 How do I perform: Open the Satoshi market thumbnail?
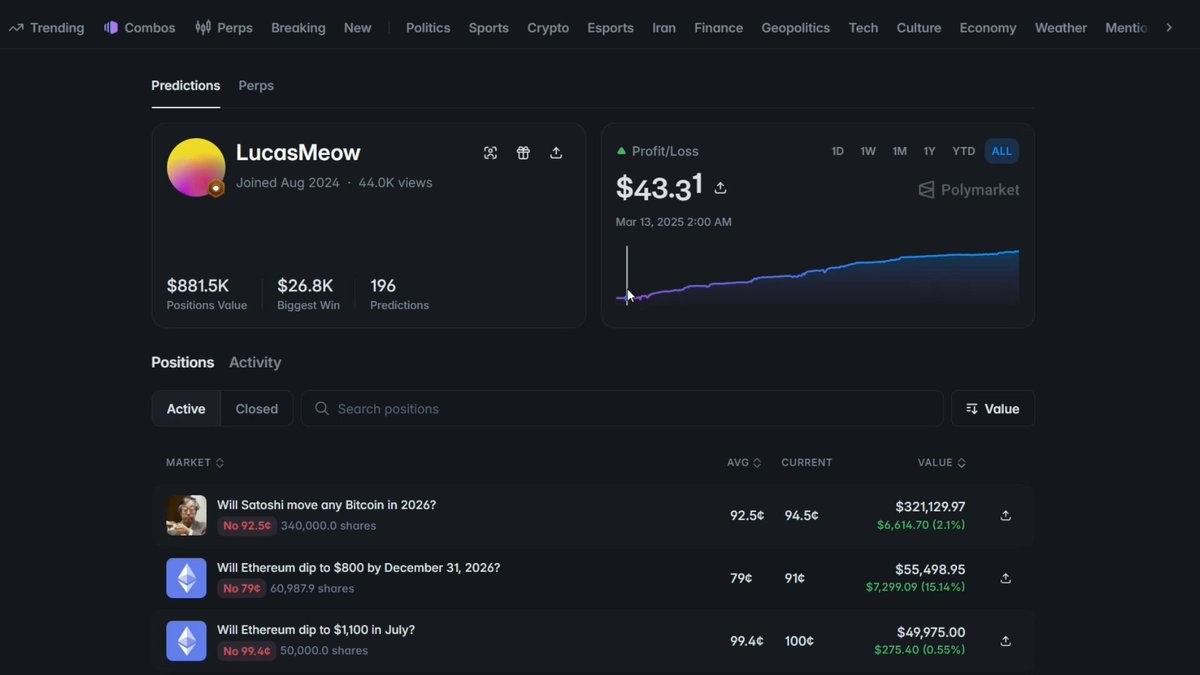point(186,516)
